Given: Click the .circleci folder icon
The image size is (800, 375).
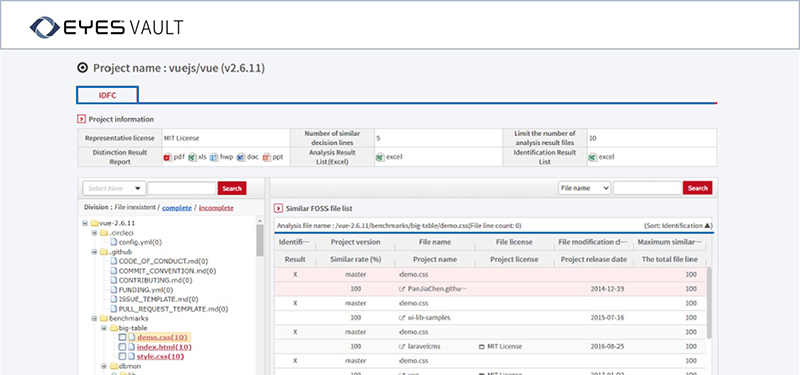Looking at the screenshot, I should pos(104,233).
